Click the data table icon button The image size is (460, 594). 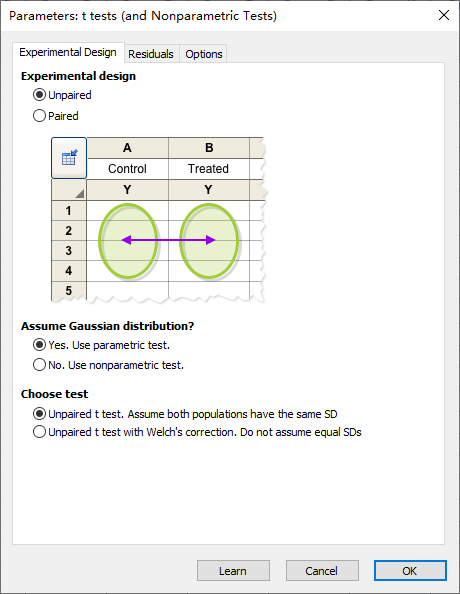pos(69,158)
